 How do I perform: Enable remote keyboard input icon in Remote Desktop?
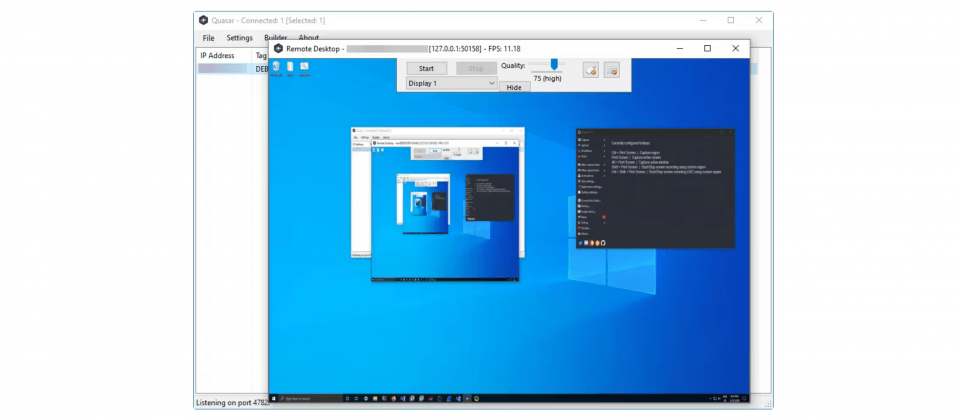point(611,70)
